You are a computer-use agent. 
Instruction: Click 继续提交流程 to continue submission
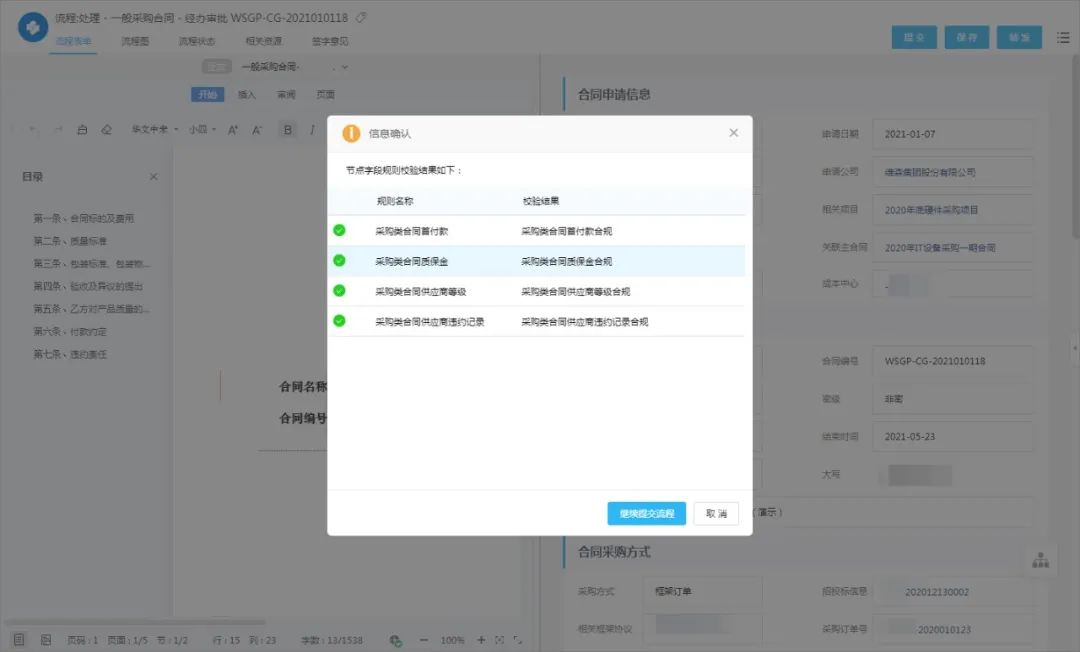click(646, 514)
